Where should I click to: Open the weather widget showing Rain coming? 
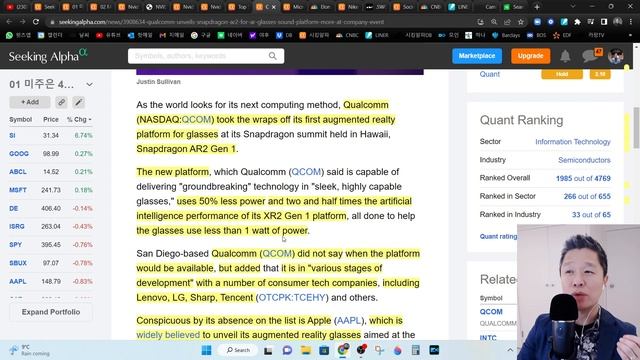tap(29, 350)
